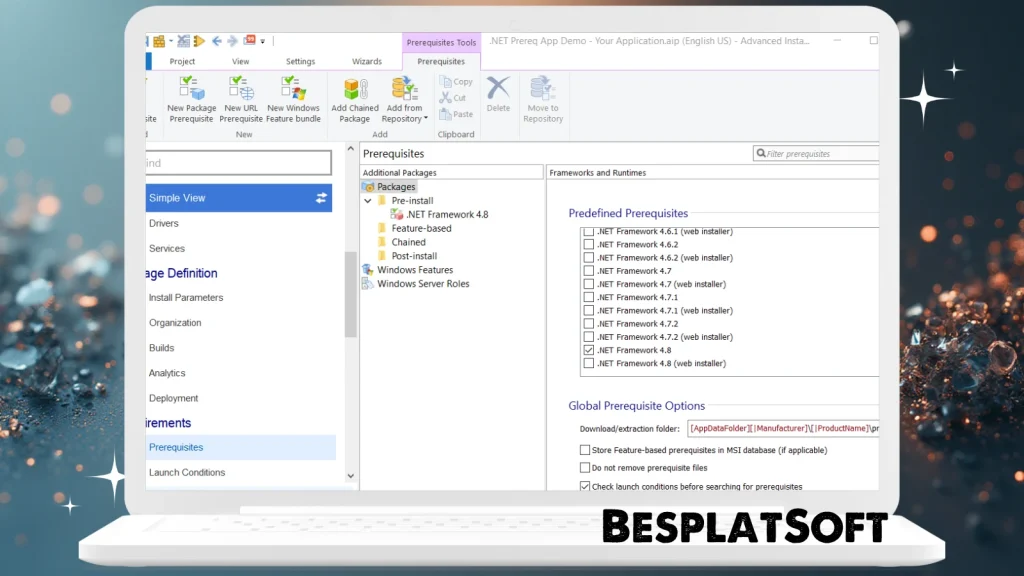Click the Add Chained Package icon

(355, 89)
